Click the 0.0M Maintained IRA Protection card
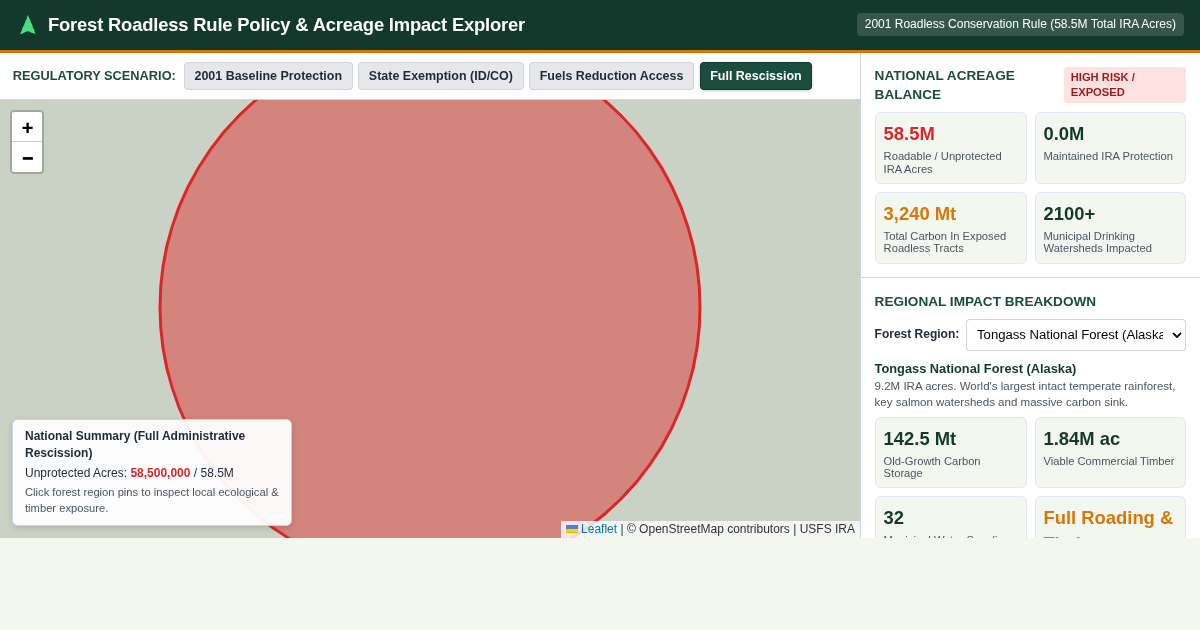1200x630 pixels. (1110, 148)
